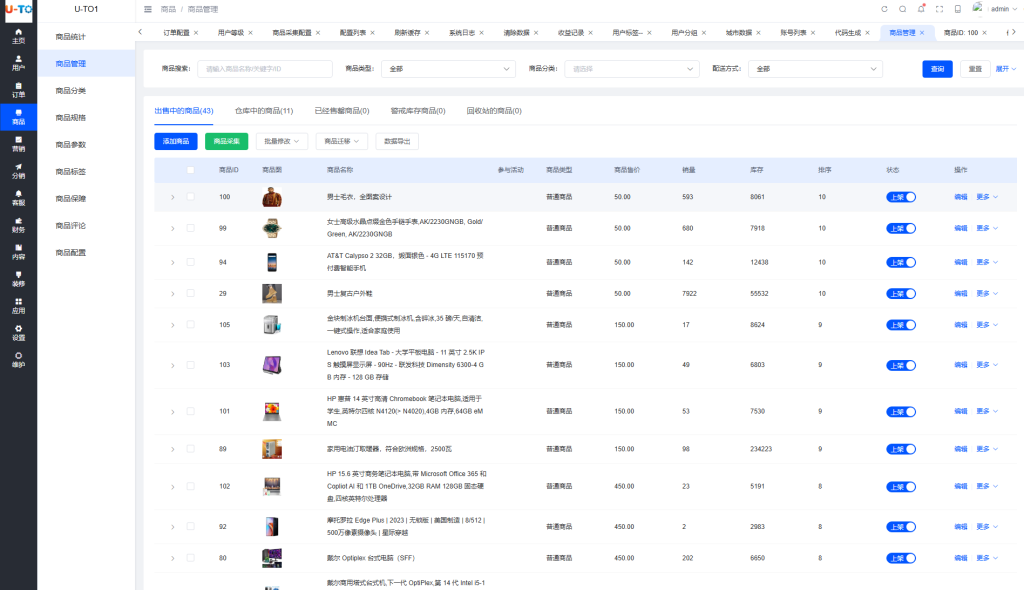
Task: Switch to the 用户分组 page tab
Action: 684,33
